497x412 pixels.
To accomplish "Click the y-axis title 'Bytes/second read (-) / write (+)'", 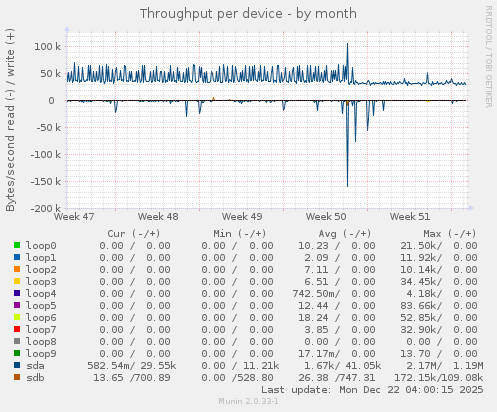I will (10, 120).
